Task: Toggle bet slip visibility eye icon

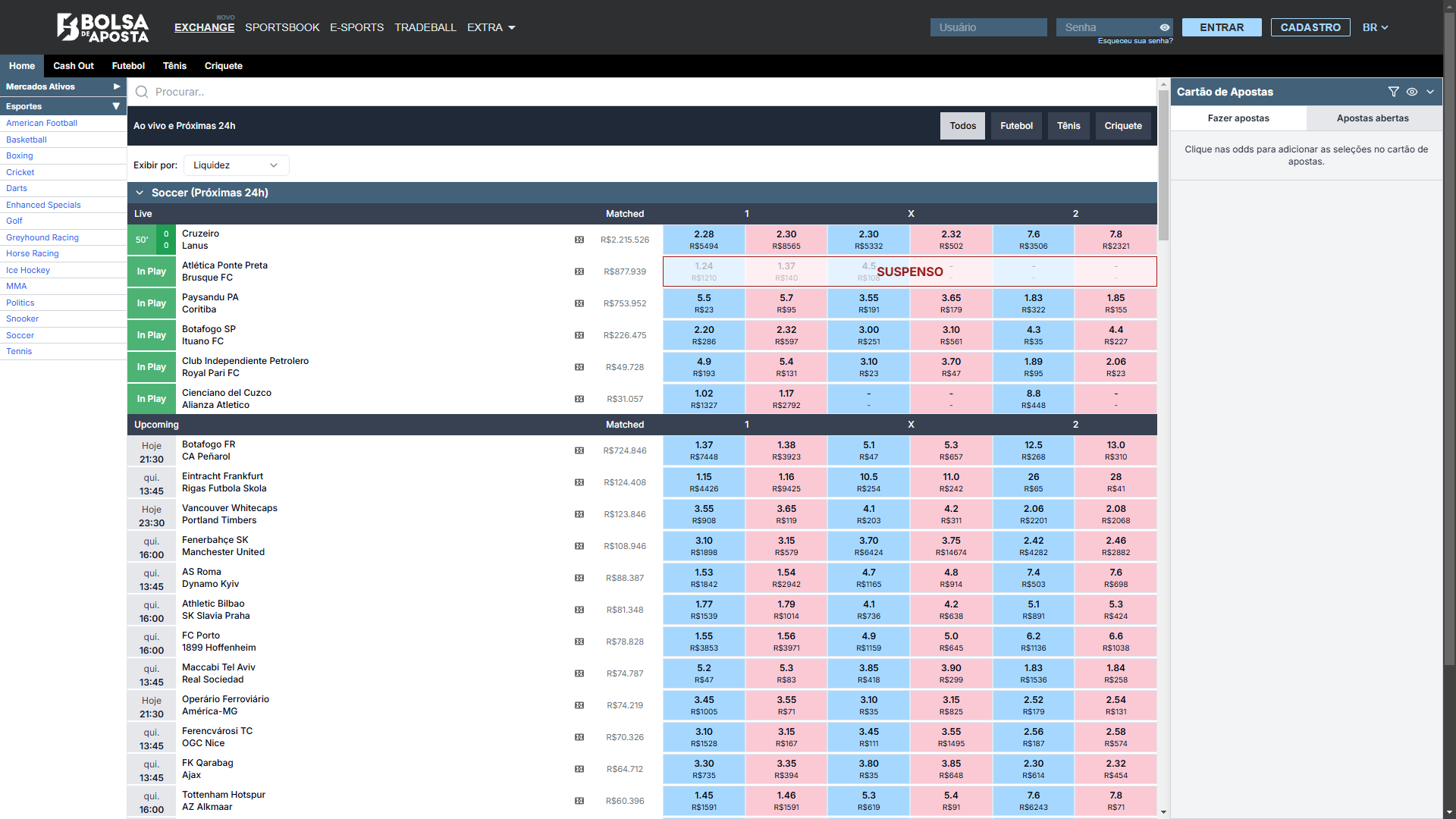Action: click(x=1412, y=92)
